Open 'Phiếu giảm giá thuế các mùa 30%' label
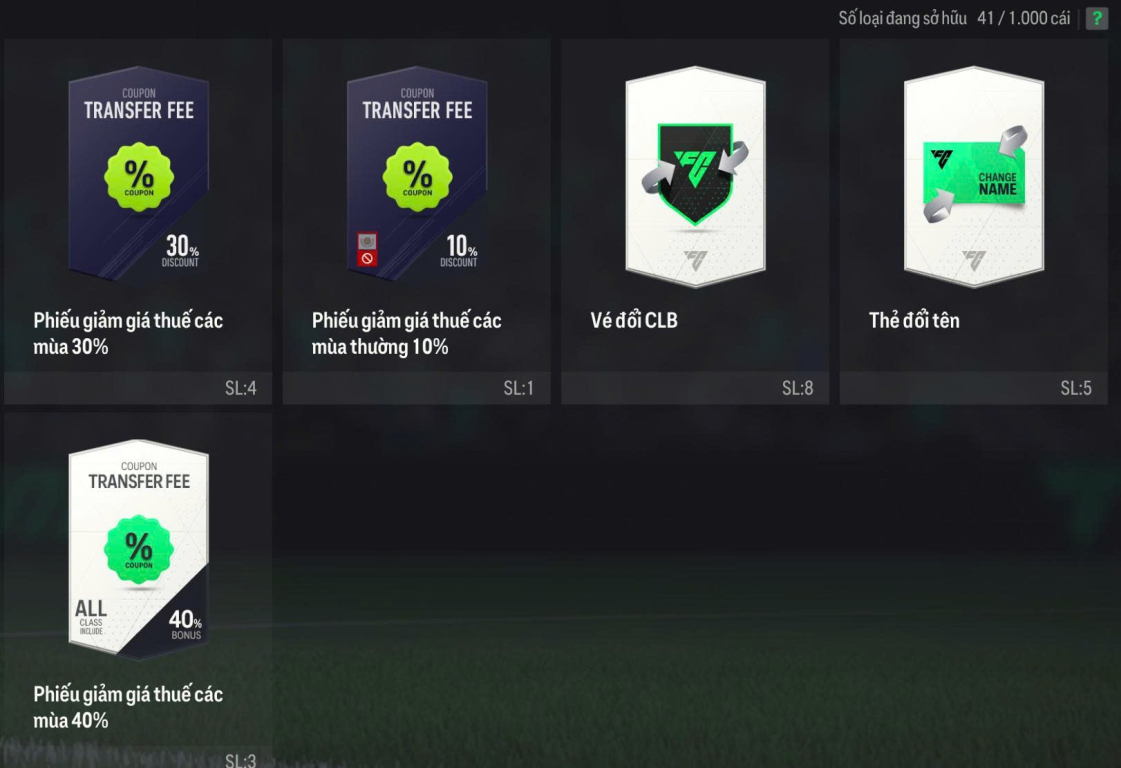Viewport: 1121px width, 768px height. click(128, 333)
